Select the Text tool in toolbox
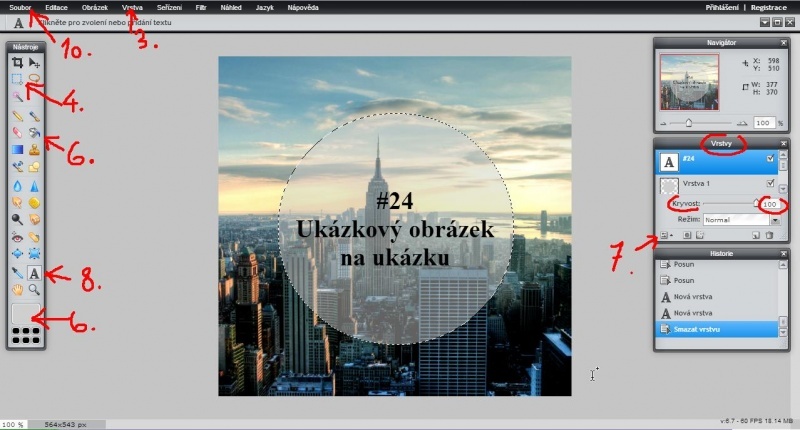 (35, 272)
